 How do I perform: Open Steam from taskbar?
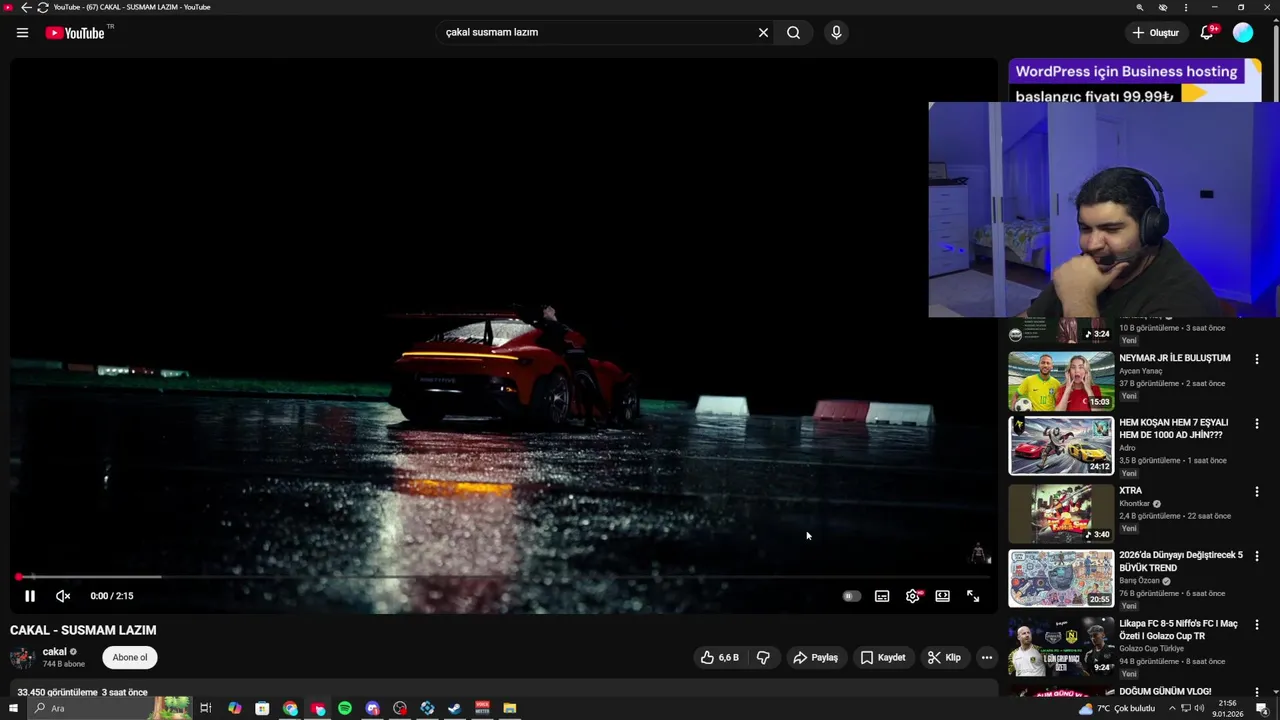pyautogui.click(x=455, y=708)
